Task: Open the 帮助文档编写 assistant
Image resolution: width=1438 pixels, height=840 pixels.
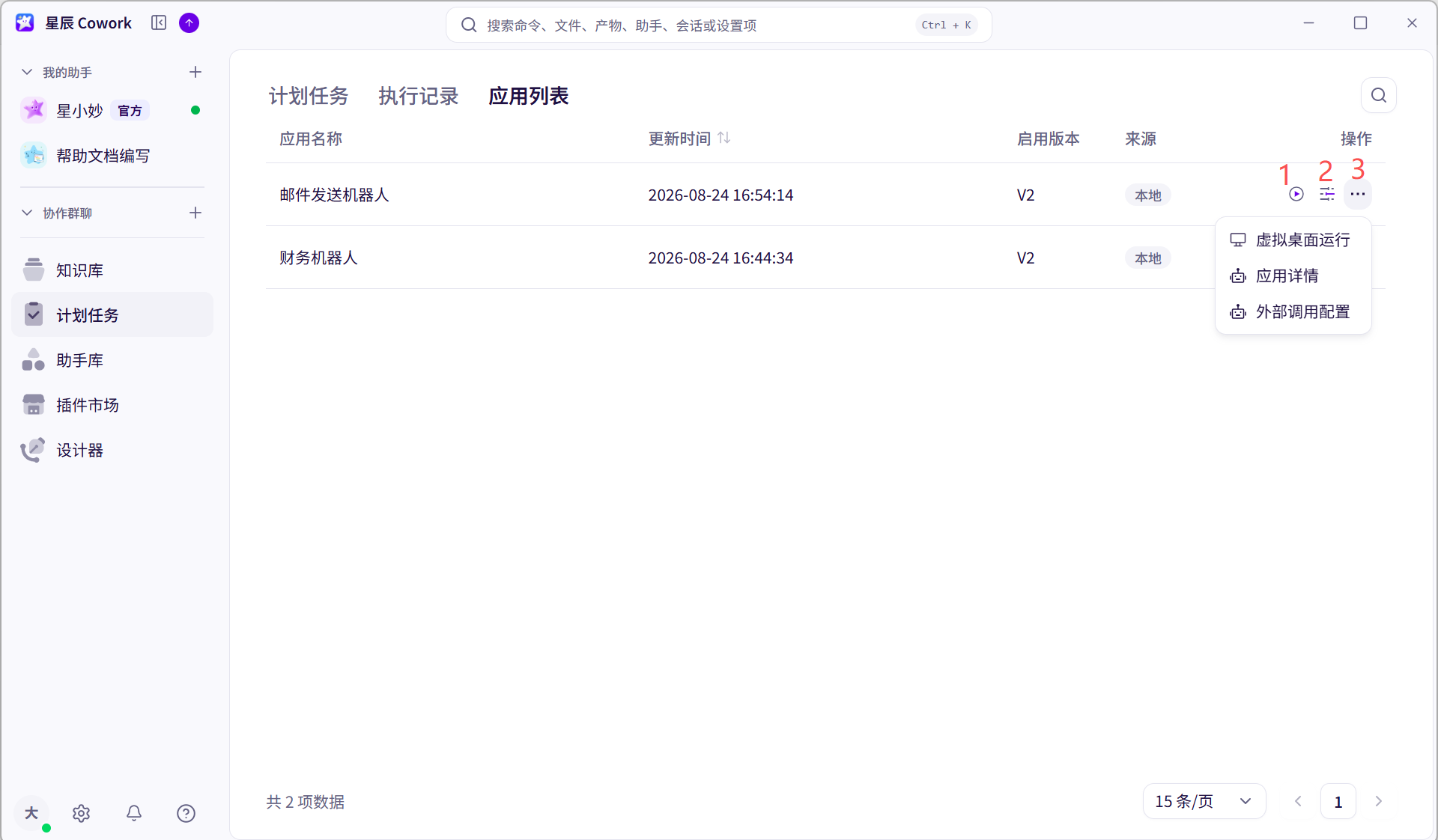Action: pyautogui.click(x=112, y=156)
